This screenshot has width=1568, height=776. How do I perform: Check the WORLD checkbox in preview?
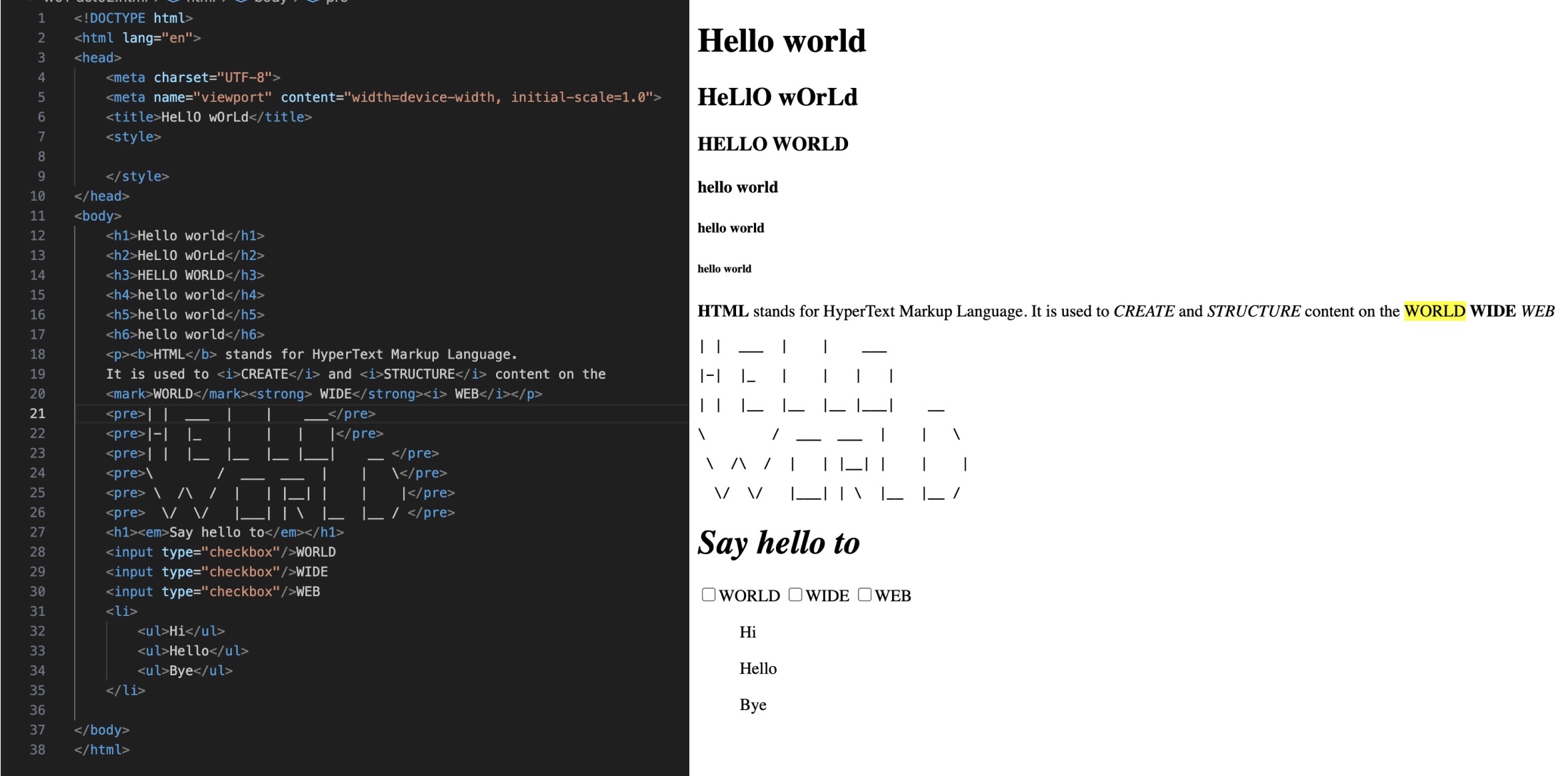coord(709,595)
